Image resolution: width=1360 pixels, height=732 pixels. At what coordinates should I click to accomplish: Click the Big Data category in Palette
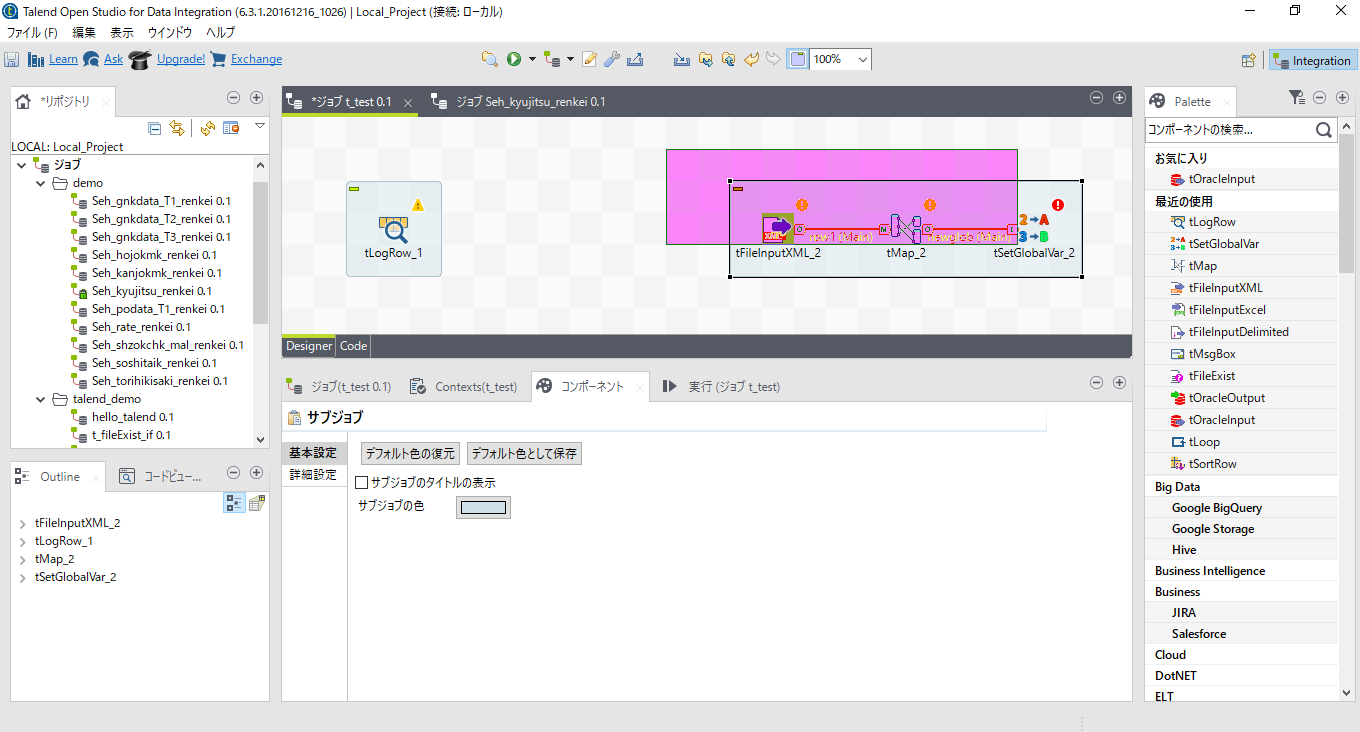coord(1177,487)
